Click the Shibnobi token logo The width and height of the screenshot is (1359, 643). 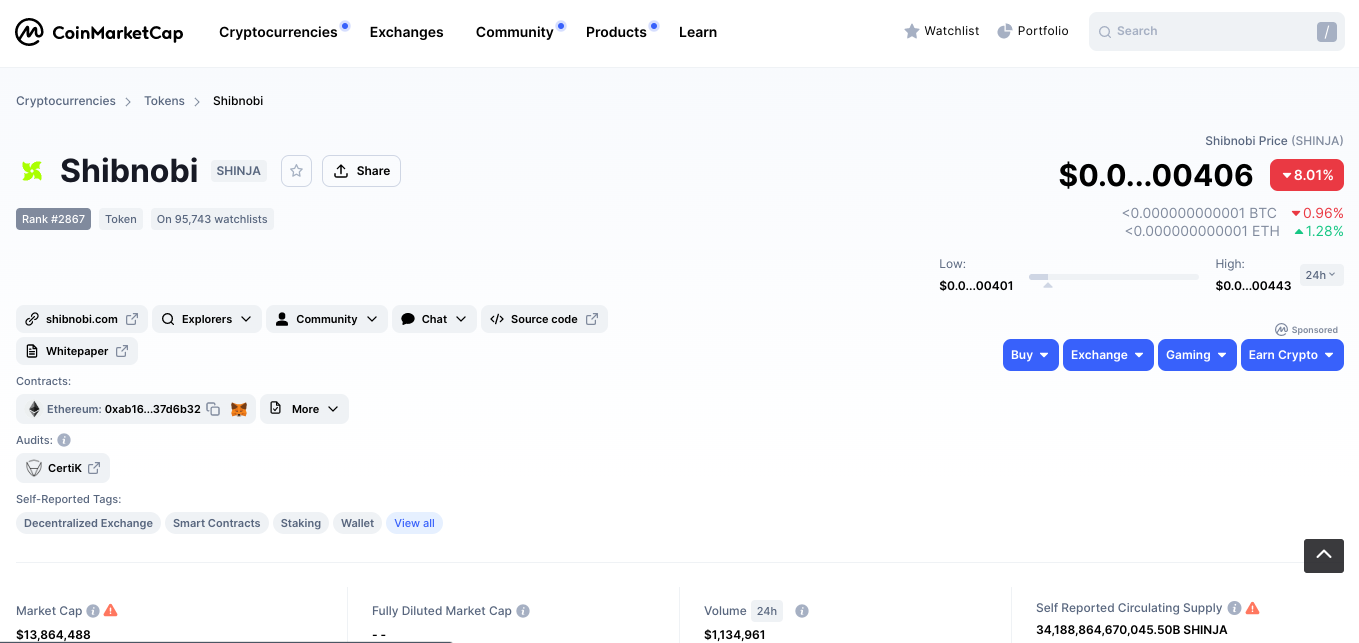32,171
